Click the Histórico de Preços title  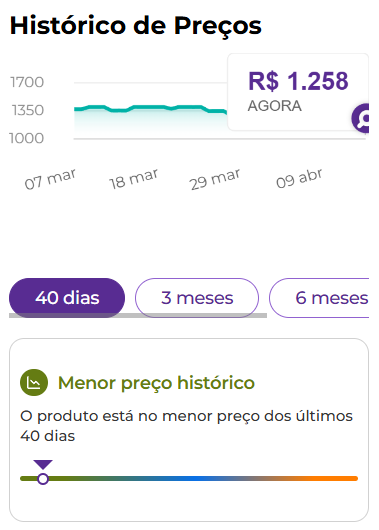click(x=136, y=26)
